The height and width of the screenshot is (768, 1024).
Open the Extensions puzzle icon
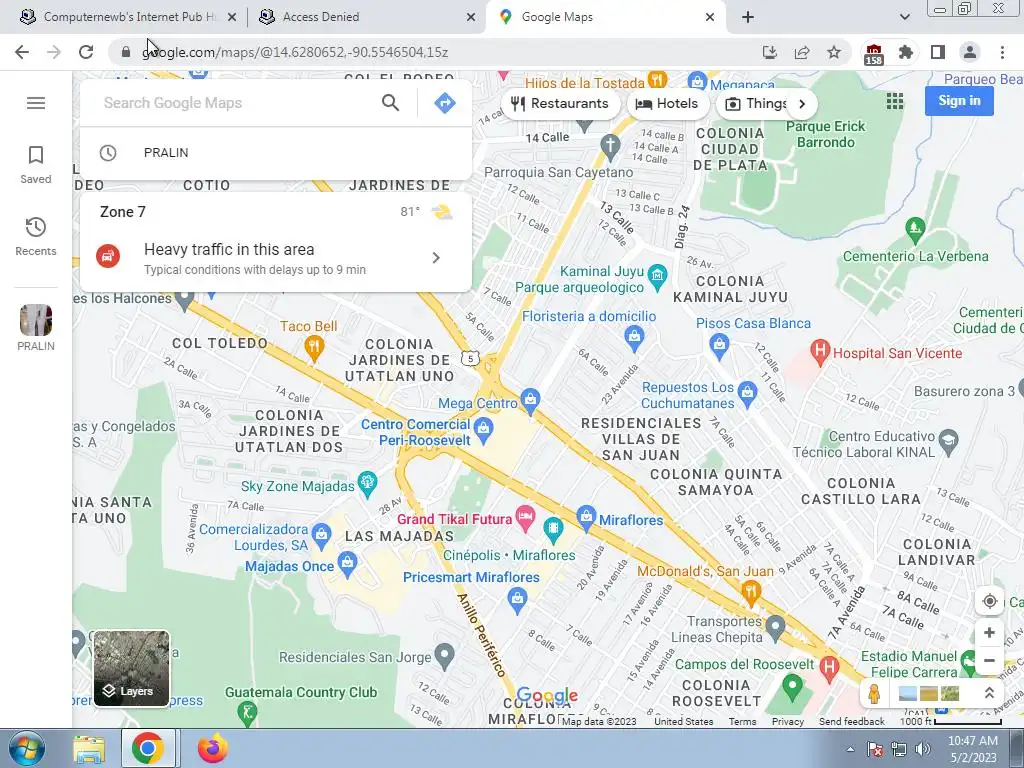(906, 52)
